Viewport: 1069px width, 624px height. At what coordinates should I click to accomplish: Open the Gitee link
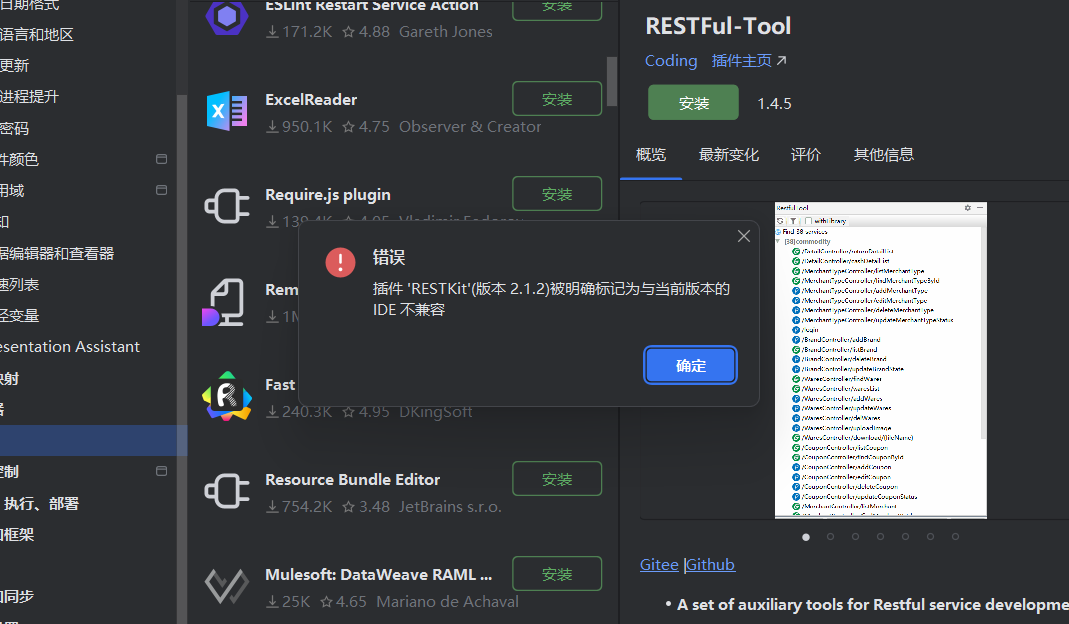(659, 565)
